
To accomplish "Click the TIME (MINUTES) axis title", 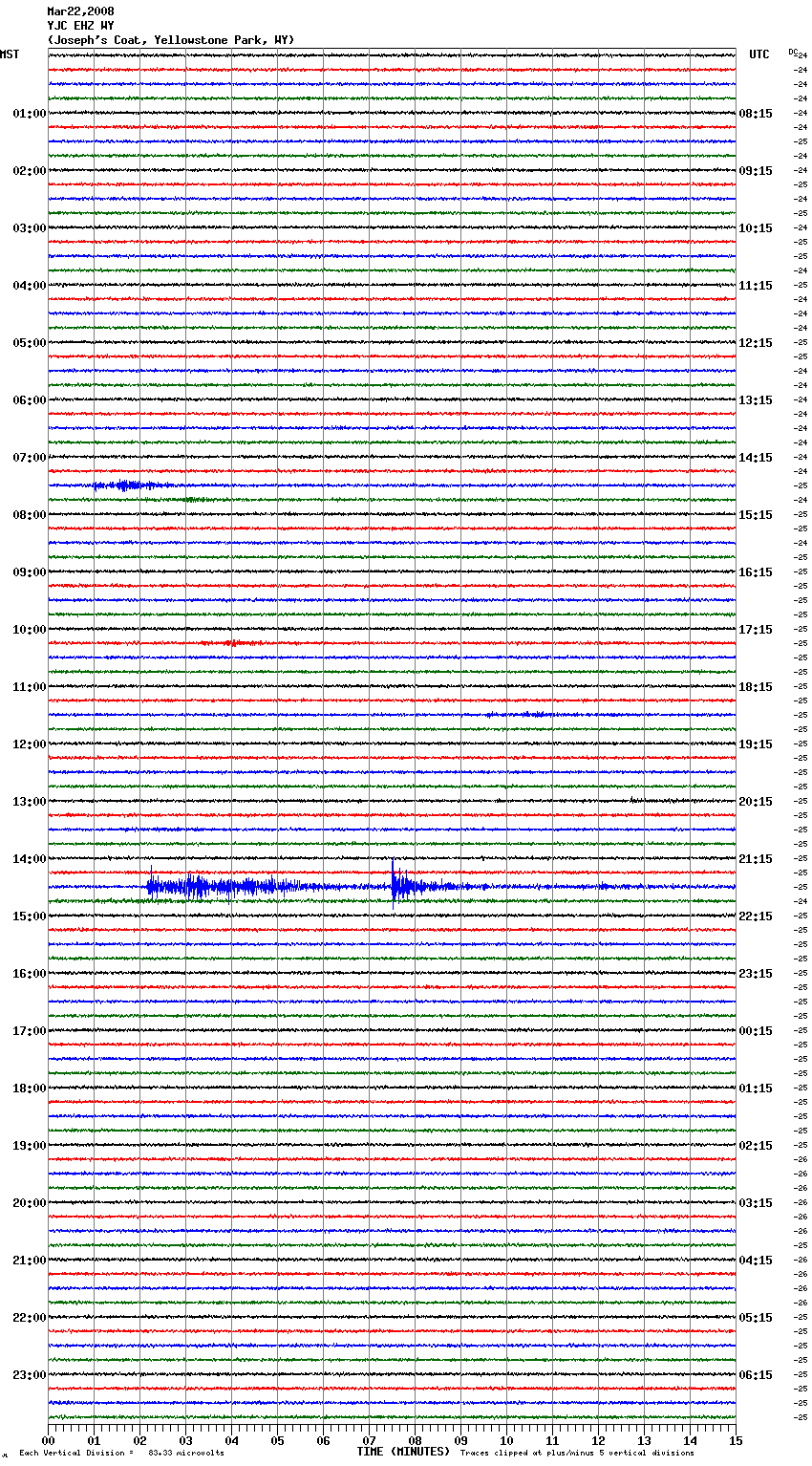I will [403, 1452].
